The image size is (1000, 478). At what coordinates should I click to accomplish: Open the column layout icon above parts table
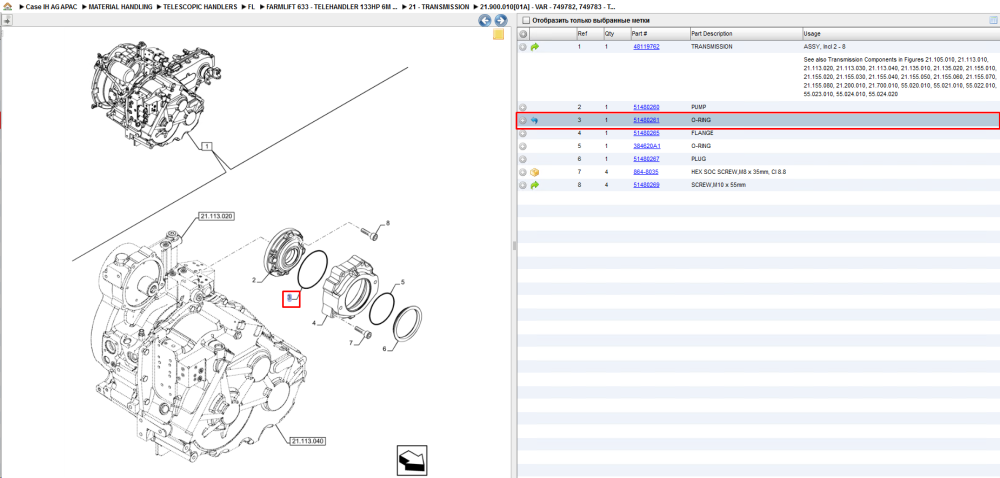(992, 20)
